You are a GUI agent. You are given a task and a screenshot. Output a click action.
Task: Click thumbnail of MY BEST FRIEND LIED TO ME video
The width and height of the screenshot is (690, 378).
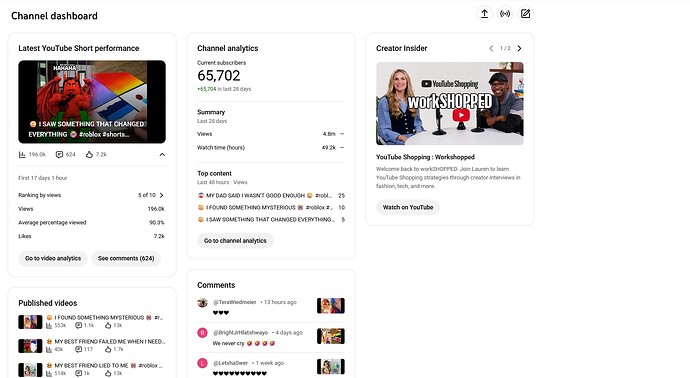[30, 370]
